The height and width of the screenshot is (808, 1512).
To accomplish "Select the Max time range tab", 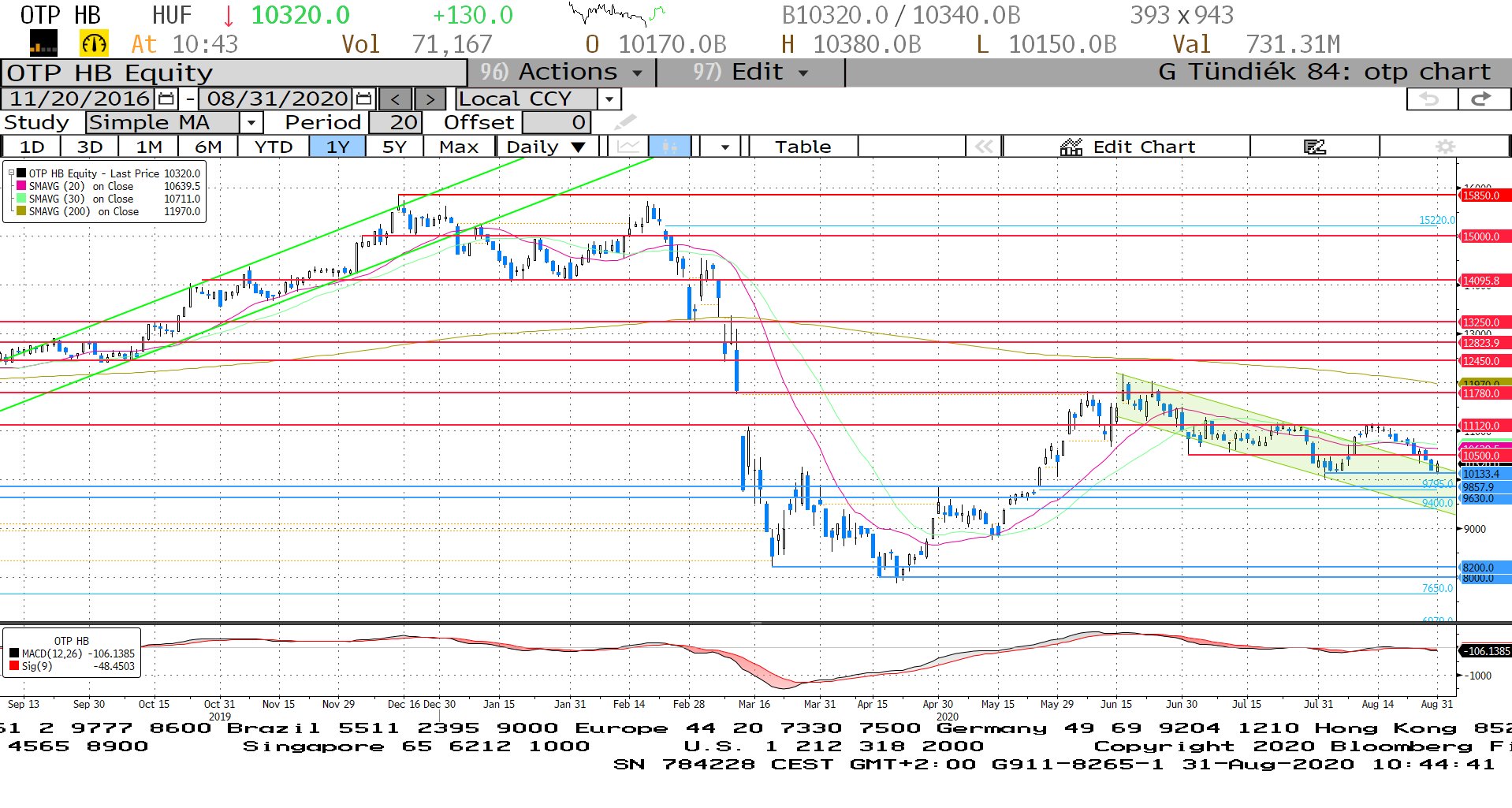I will [459, 147].
